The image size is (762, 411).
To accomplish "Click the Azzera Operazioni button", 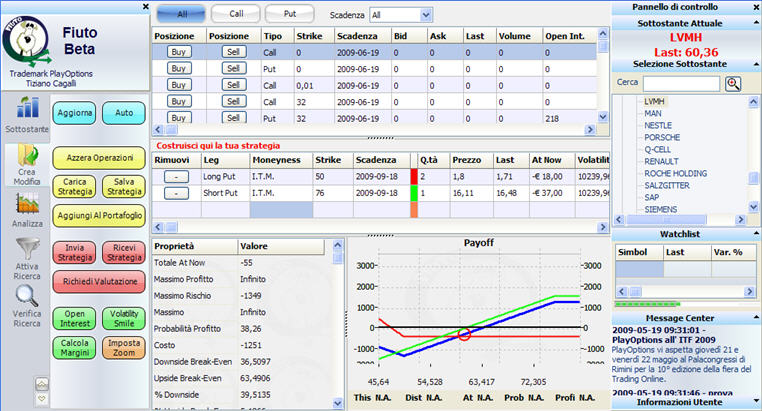I will point(99,158).
